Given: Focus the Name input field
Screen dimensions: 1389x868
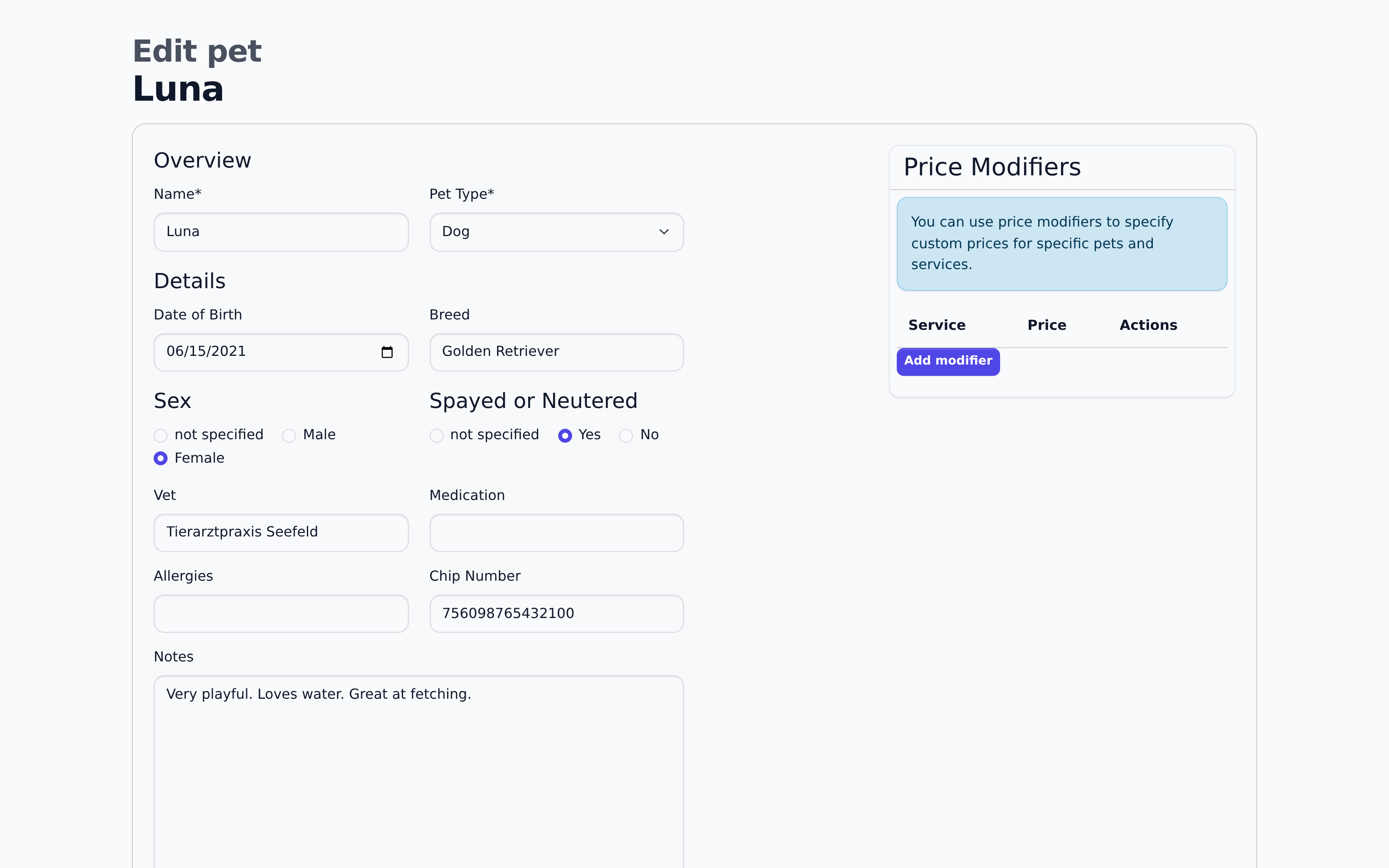Looking at the screenshot, I should point(281,232).
